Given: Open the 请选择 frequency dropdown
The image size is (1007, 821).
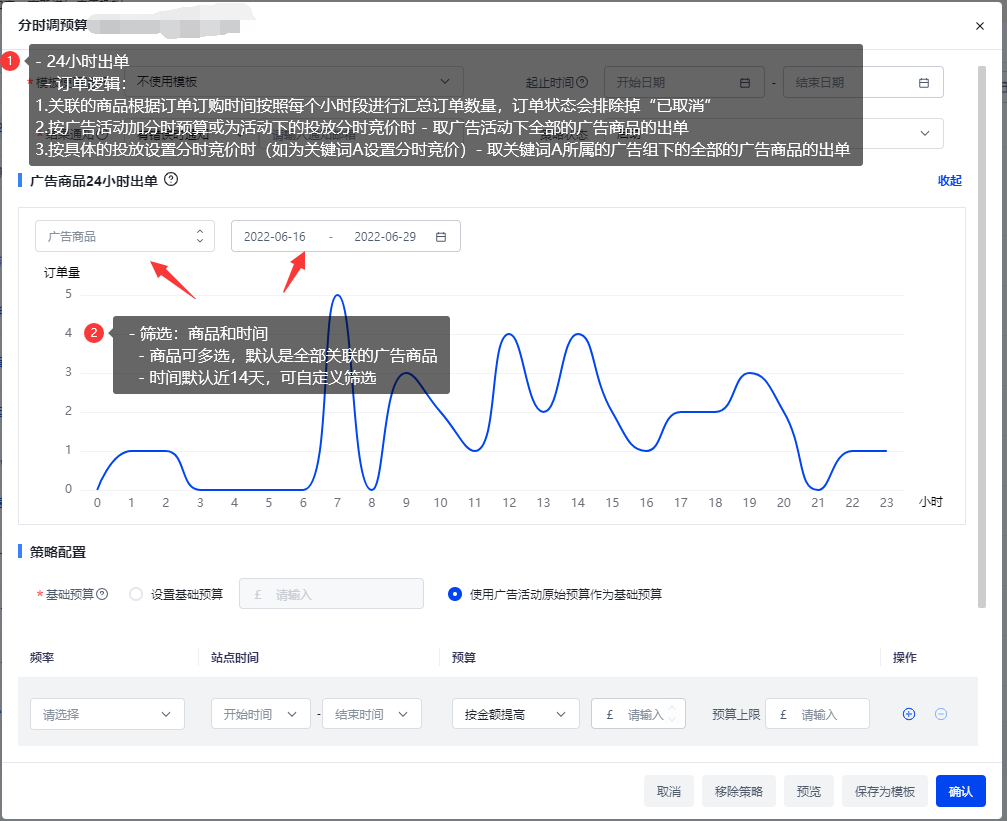Looking at the screenshot, I should point(107,714).
